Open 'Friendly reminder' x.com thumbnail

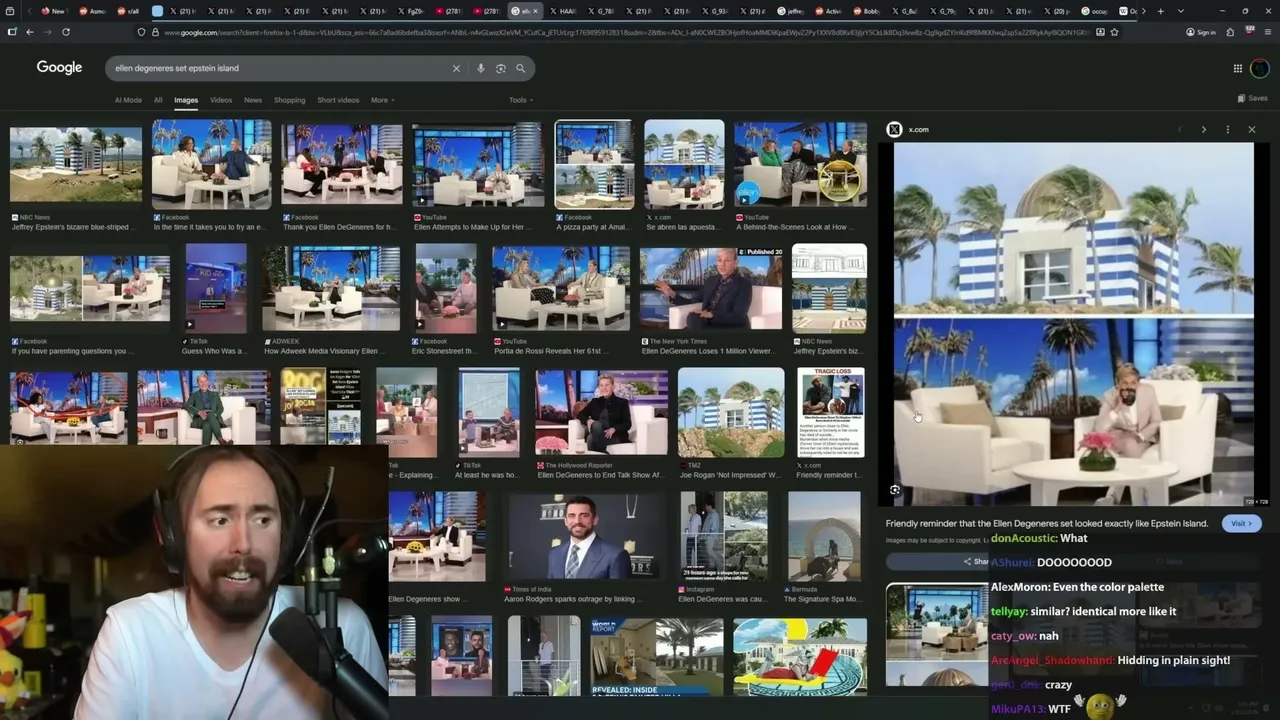[831, 412]
